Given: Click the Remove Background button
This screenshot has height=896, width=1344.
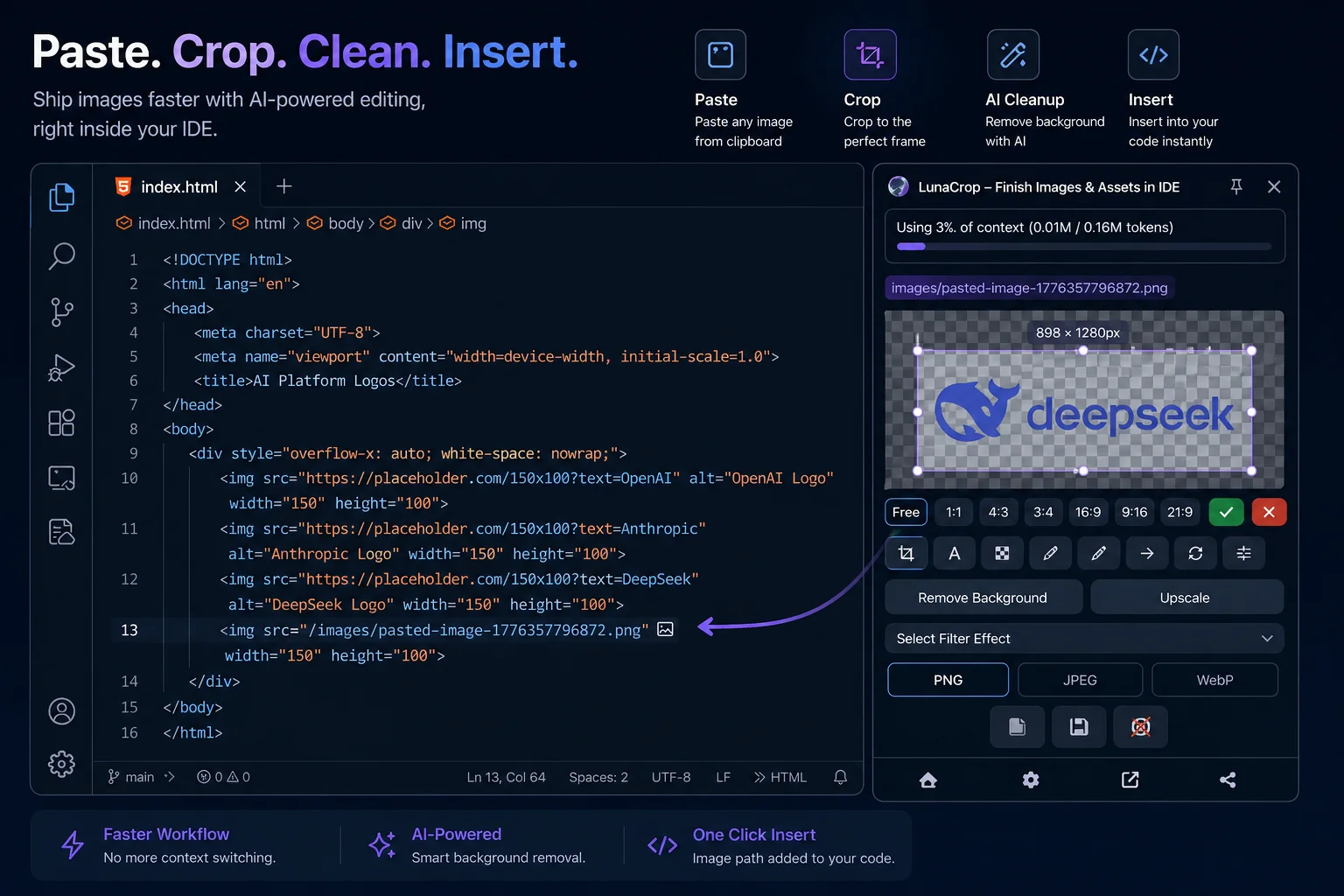Looking at the screenshot, I should pos(982,597).
